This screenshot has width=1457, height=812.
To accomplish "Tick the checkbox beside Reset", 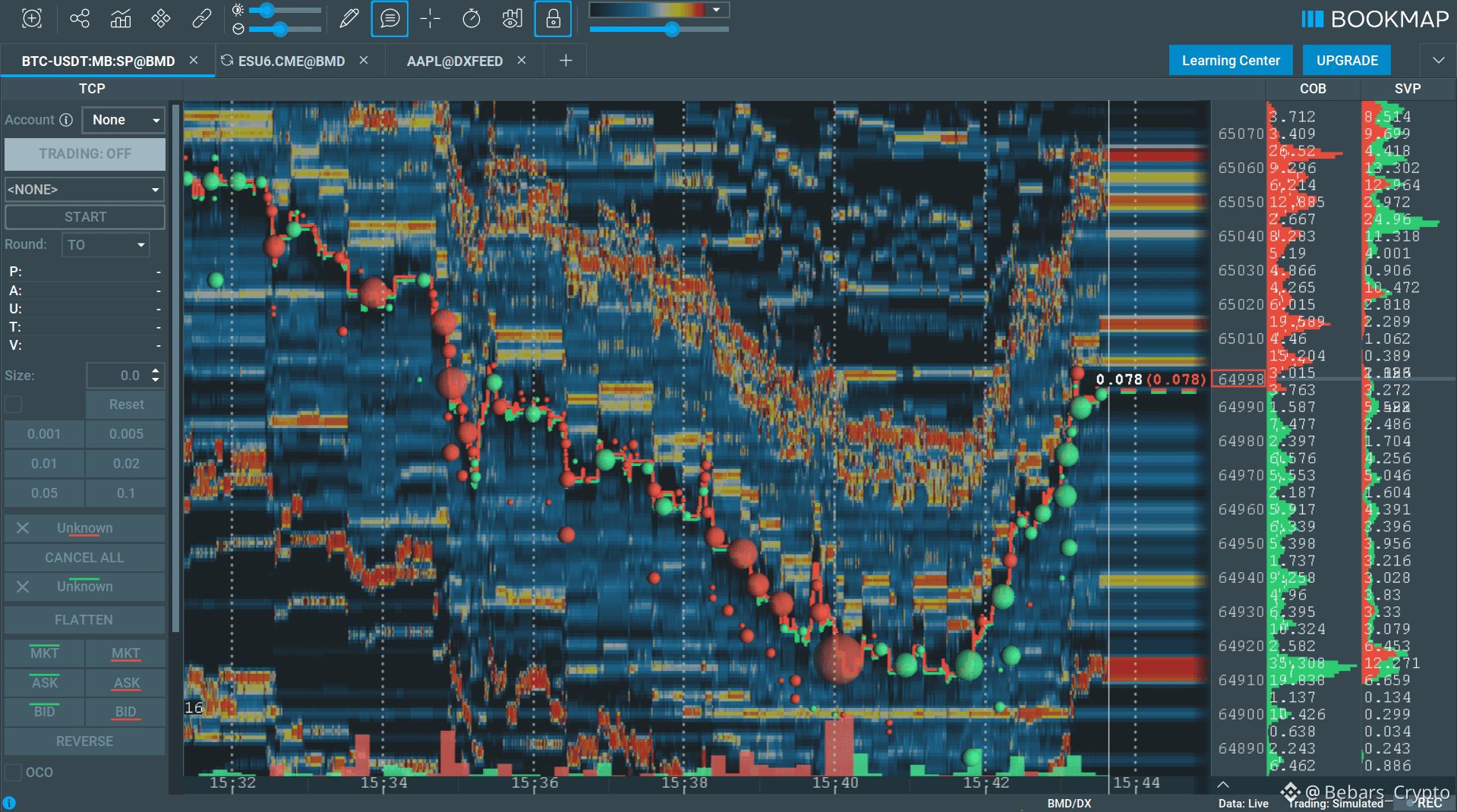I will pos(14,404).
